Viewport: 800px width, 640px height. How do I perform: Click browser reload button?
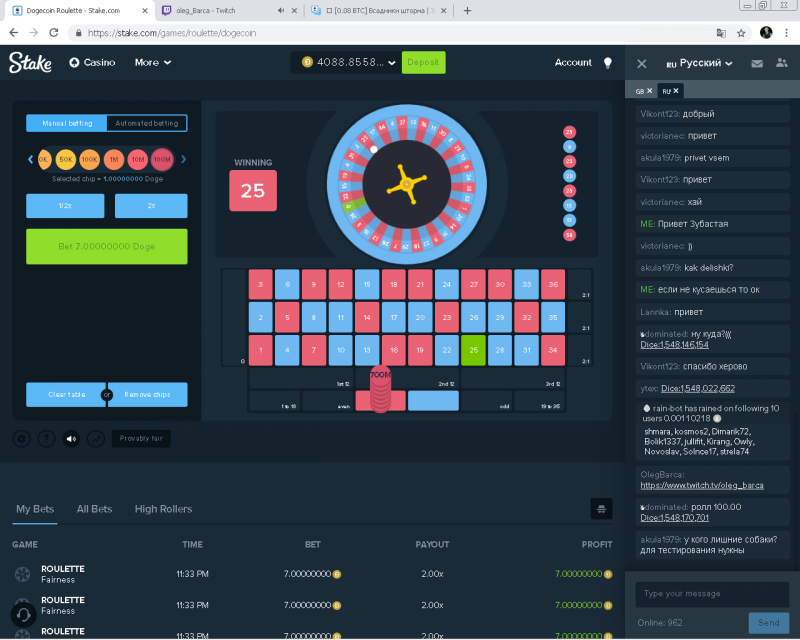coord(54,33)
